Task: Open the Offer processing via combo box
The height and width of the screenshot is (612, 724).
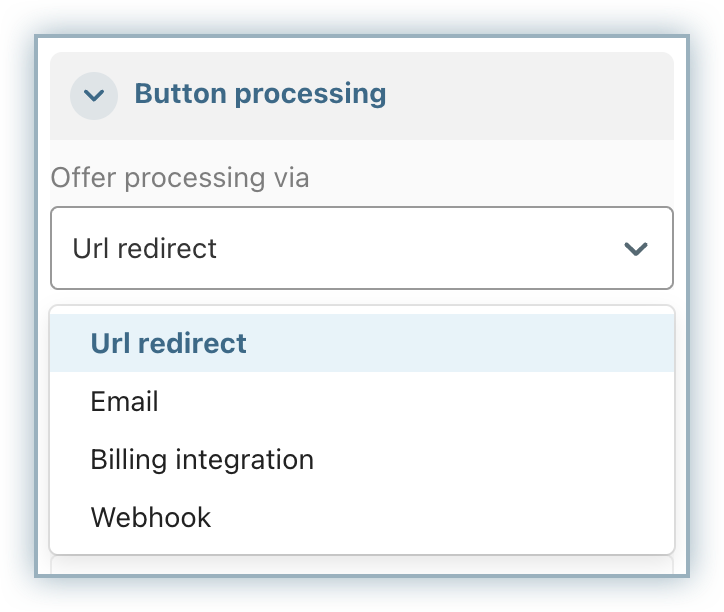Action: [361, 248]
